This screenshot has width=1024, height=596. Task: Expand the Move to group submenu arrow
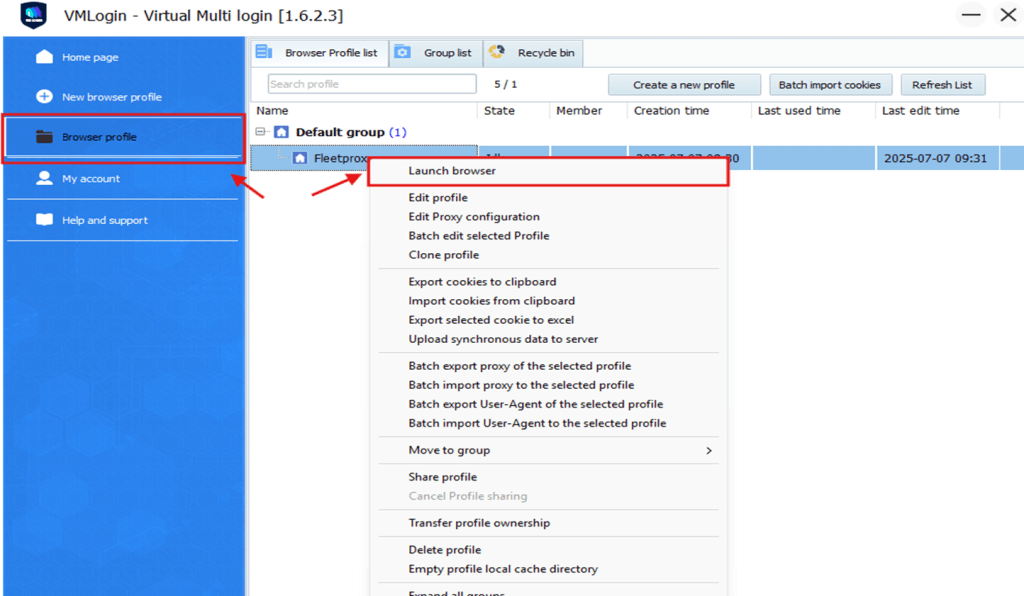click(x=709, y=450)
